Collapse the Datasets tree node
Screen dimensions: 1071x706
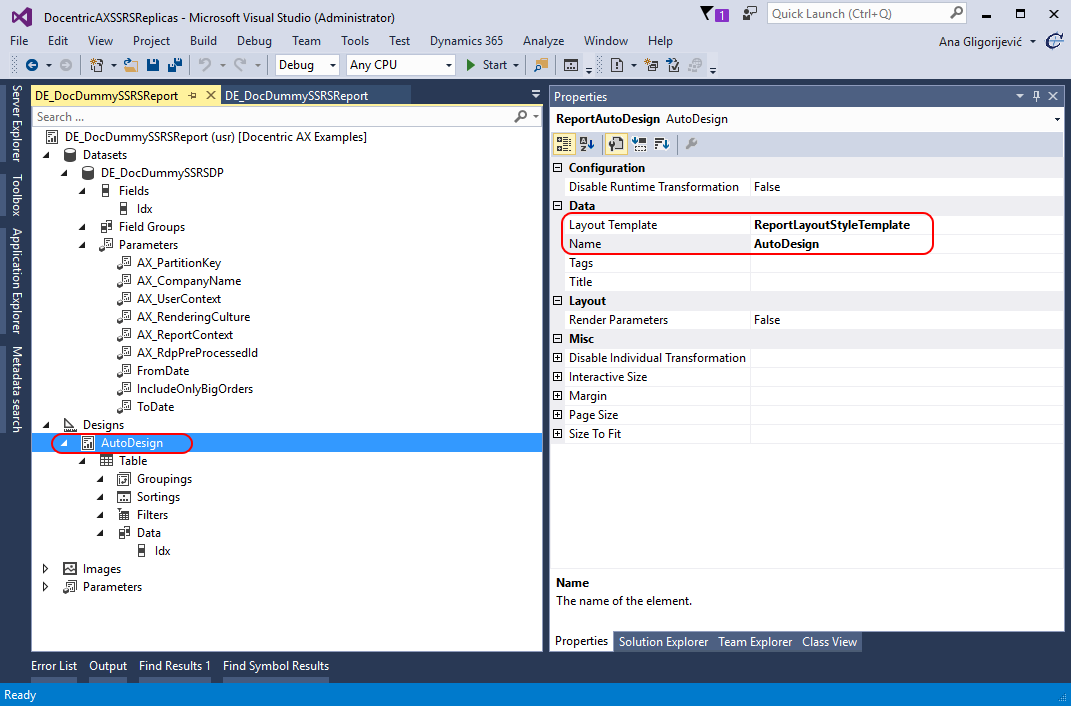tap(46, 155)
